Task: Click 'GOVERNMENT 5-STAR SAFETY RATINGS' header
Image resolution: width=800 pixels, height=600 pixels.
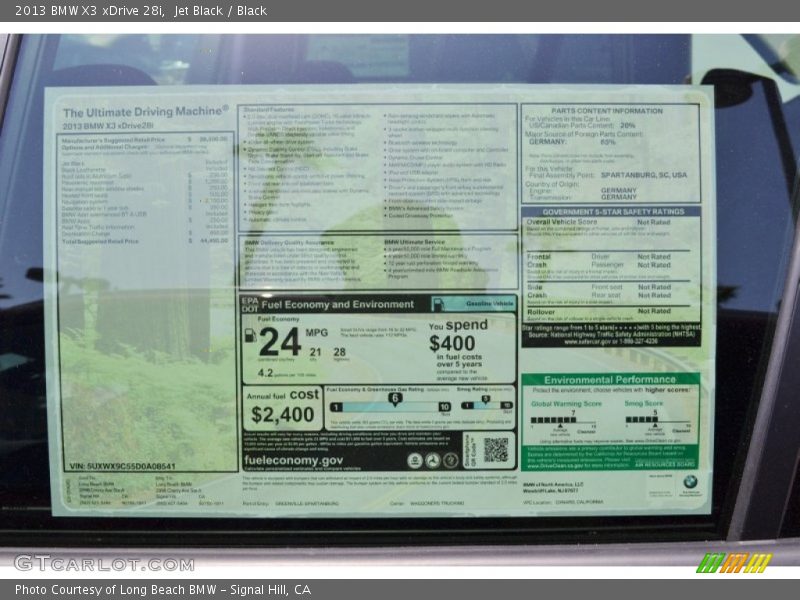Action: coord(613,212)
